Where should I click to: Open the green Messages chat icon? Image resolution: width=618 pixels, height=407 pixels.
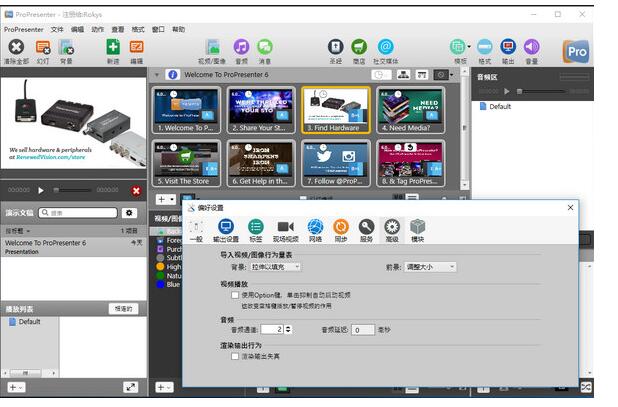point(265,47)
